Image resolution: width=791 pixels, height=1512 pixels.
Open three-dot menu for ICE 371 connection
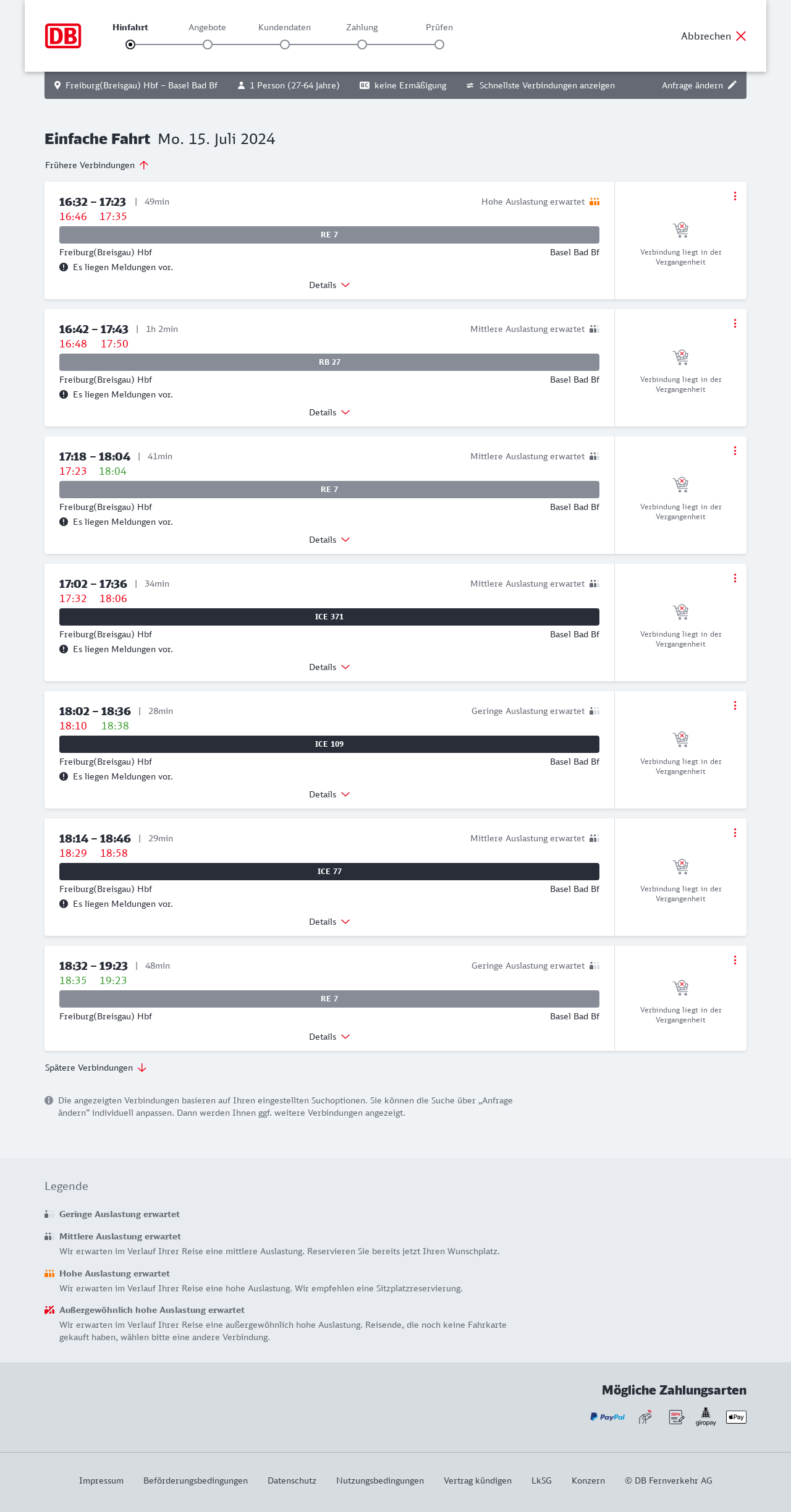[x=735, y=578]
